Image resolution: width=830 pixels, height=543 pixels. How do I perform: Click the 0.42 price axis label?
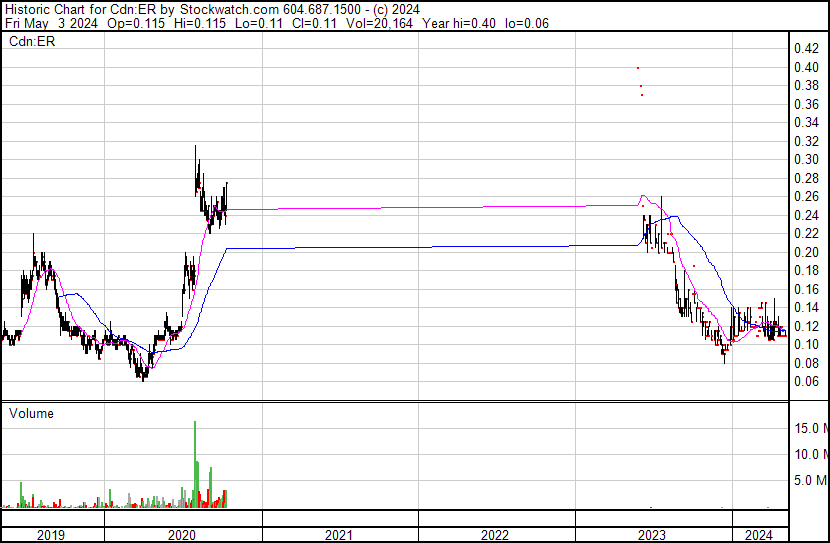806,49
